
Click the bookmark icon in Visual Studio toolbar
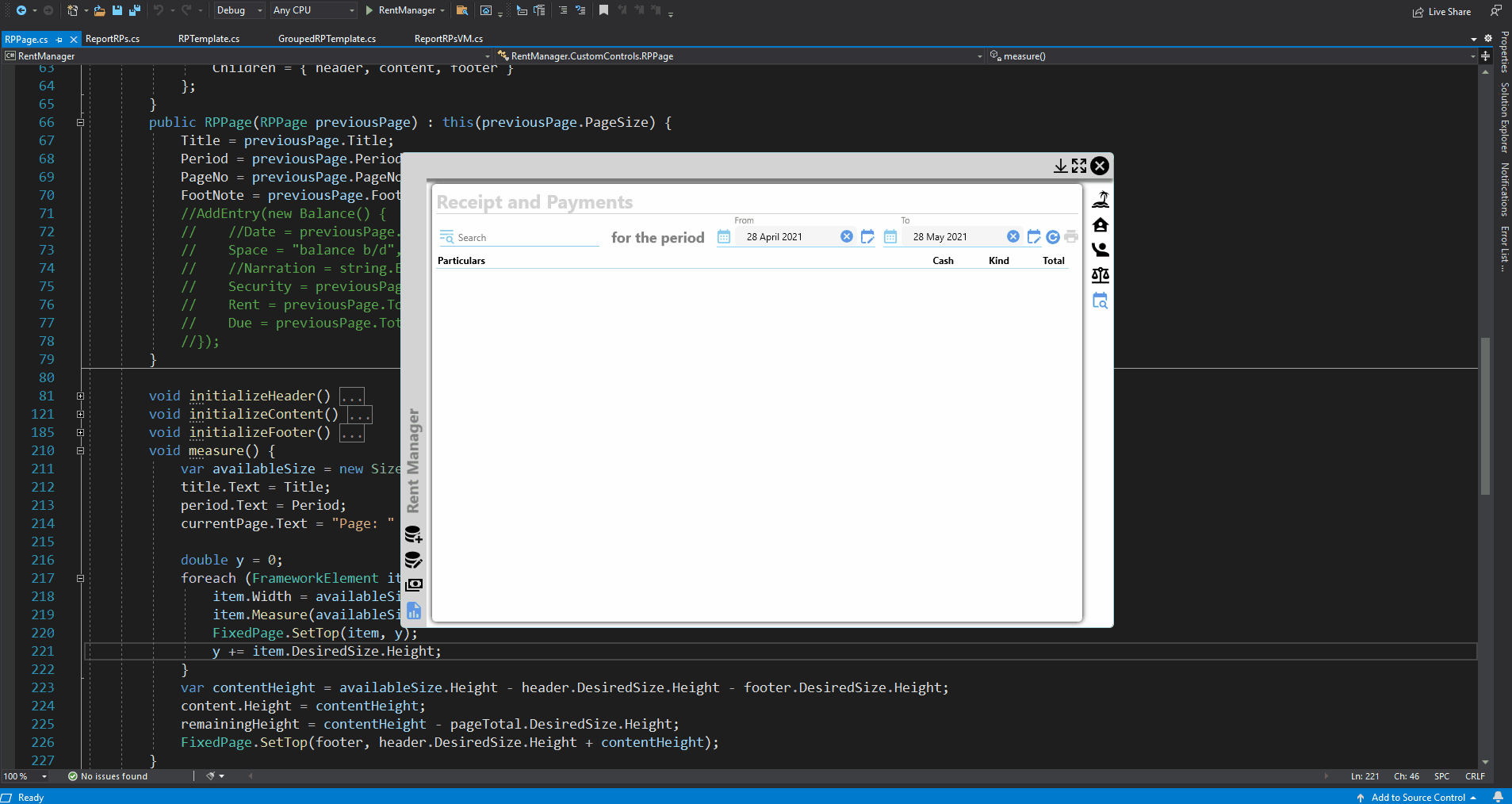(x=603, y=10)
